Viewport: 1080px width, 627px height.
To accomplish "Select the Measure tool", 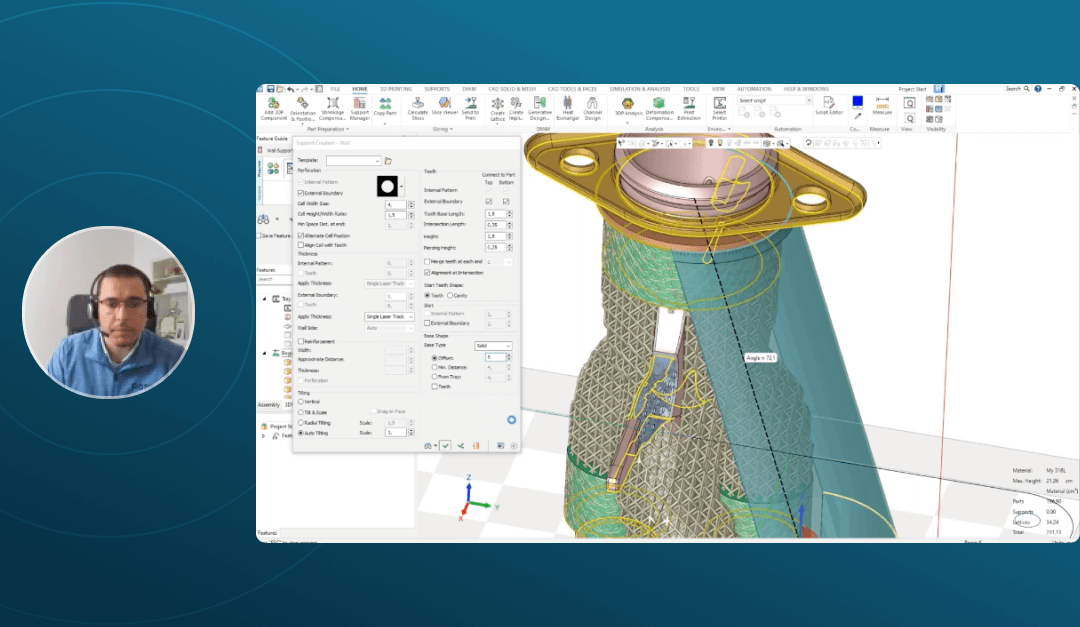I will [x=882, y=106].
